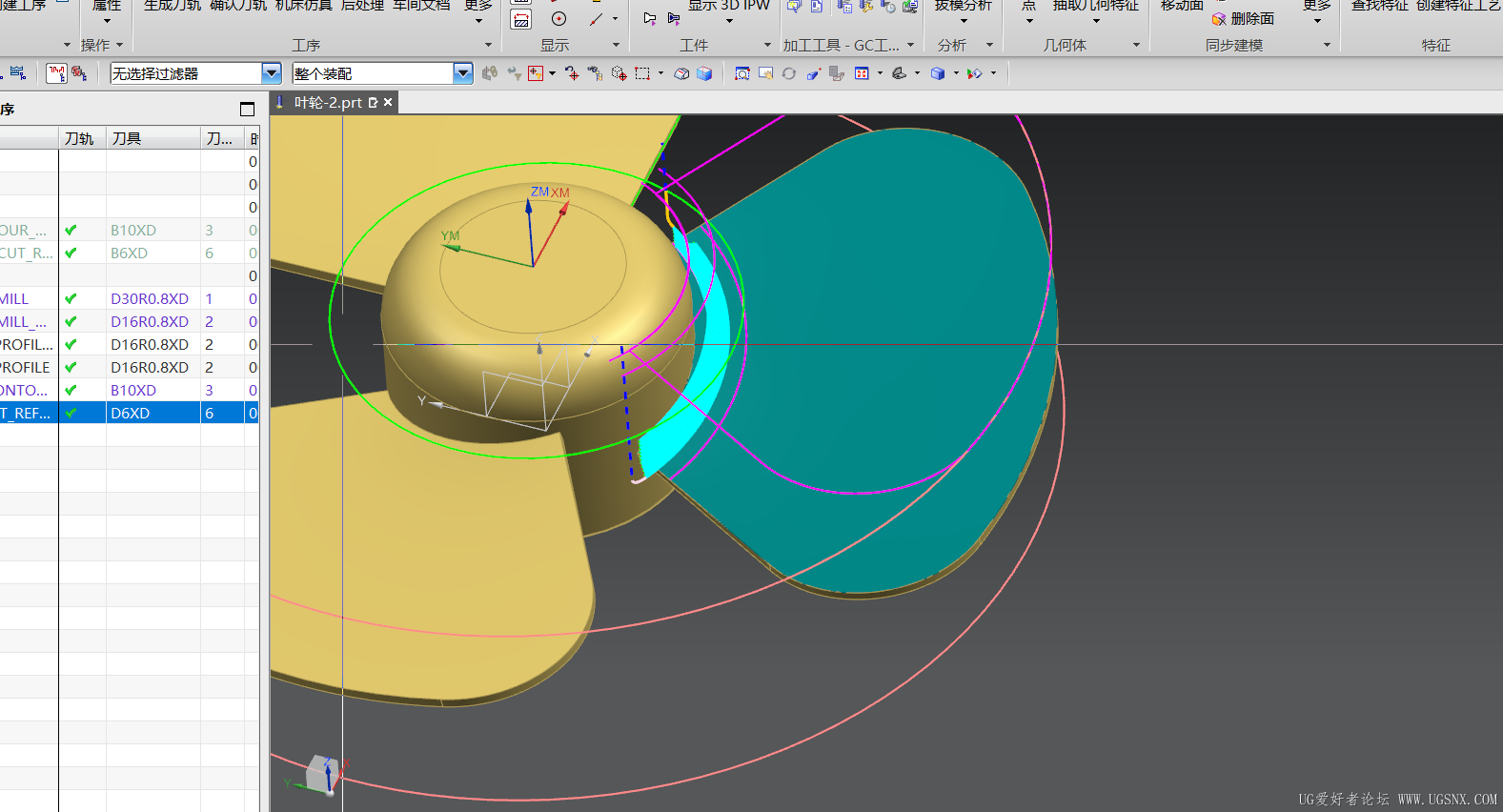
Task: Click the 刀轨 column header
Action: 79,138
